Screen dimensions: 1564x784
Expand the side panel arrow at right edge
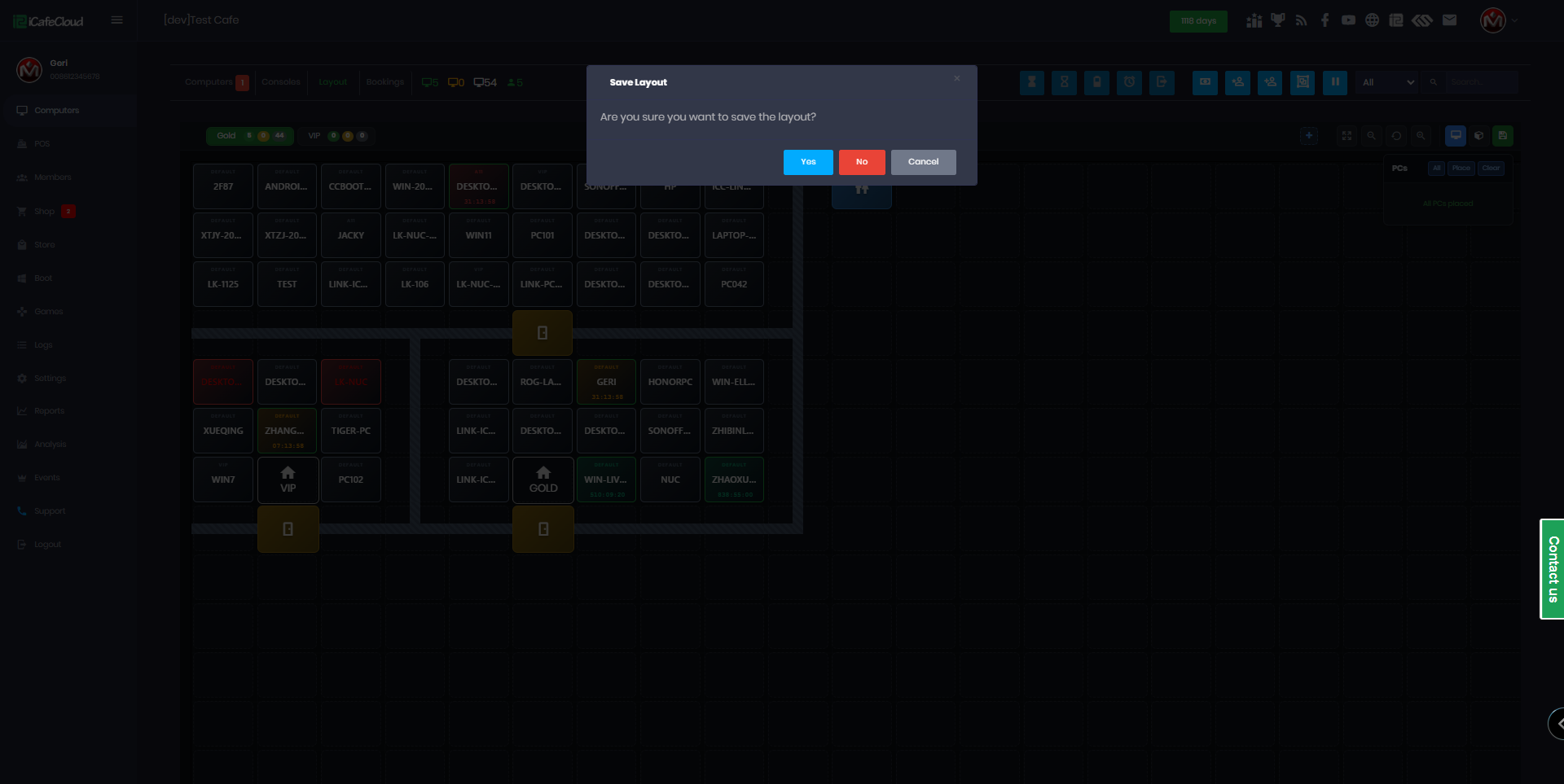coord(1557,723)
